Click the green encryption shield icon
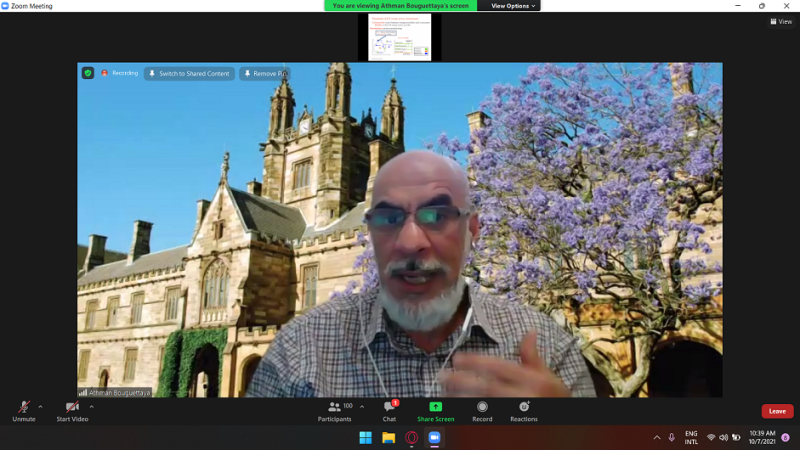 pyautogui.click(x=88, y=73)
